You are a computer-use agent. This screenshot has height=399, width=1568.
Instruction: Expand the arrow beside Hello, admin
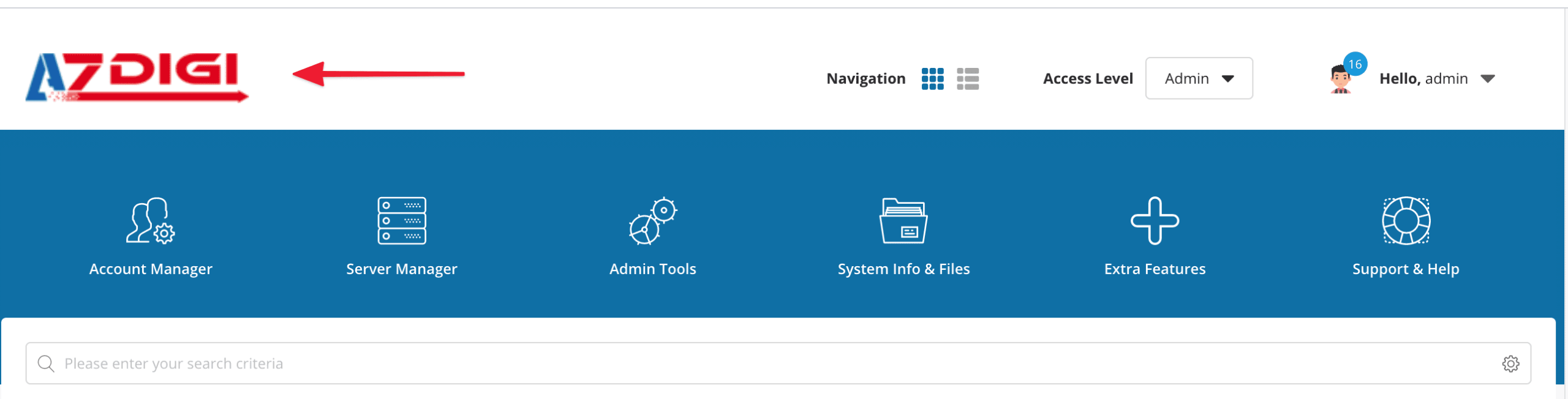click(x=1488, y=79)
